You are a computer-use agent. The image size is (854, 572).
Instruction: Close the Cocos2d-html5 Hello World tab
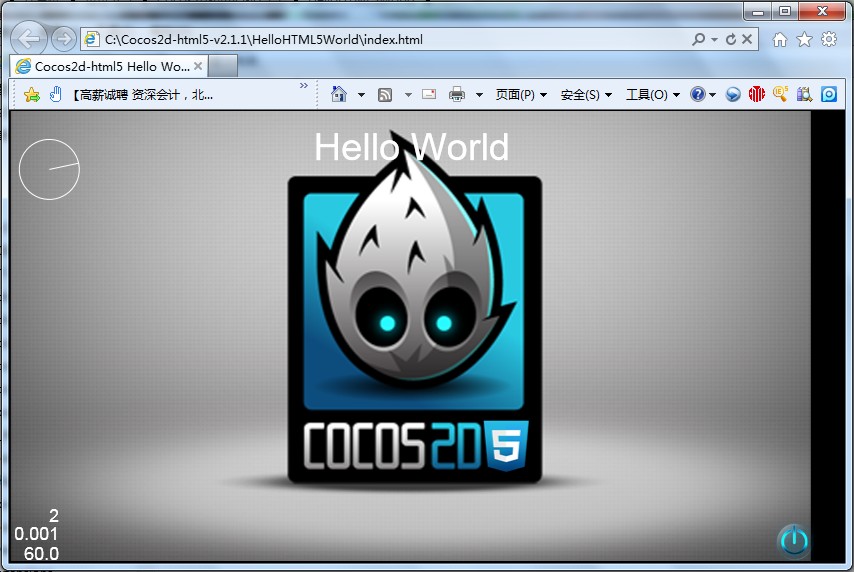click(198, 66)
